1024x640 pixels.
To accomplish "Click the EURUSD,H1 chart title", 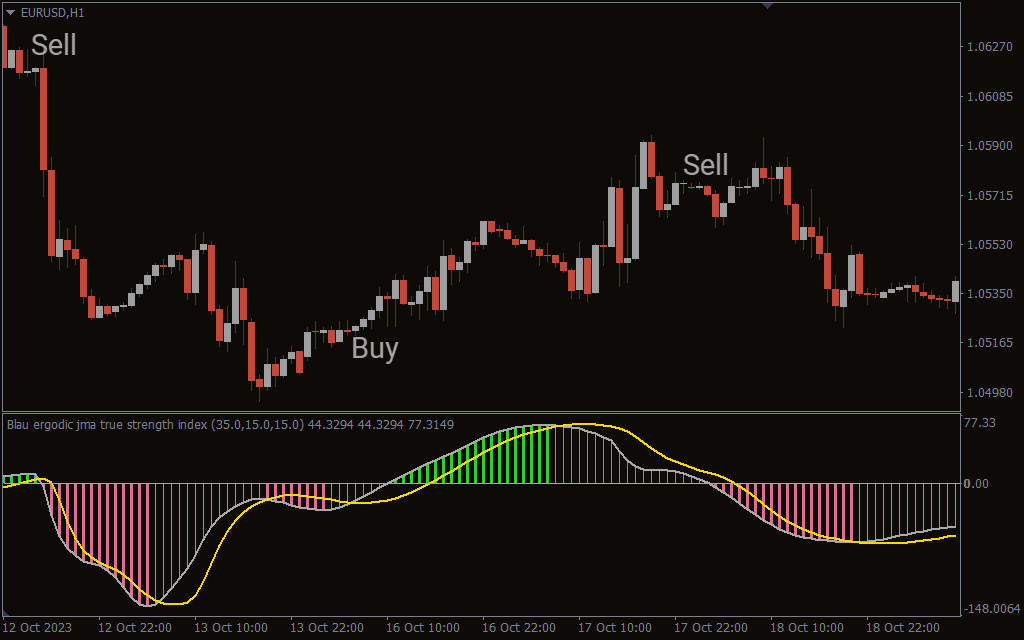I will (53, 12).
